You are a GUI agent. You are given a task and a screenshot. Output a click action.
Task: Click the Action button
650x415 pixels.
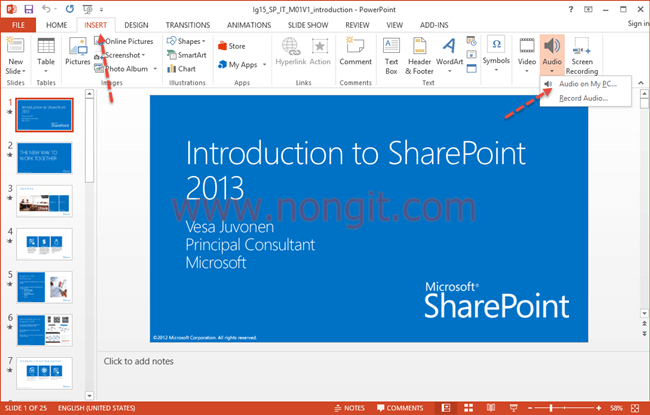tap(320, 51)
